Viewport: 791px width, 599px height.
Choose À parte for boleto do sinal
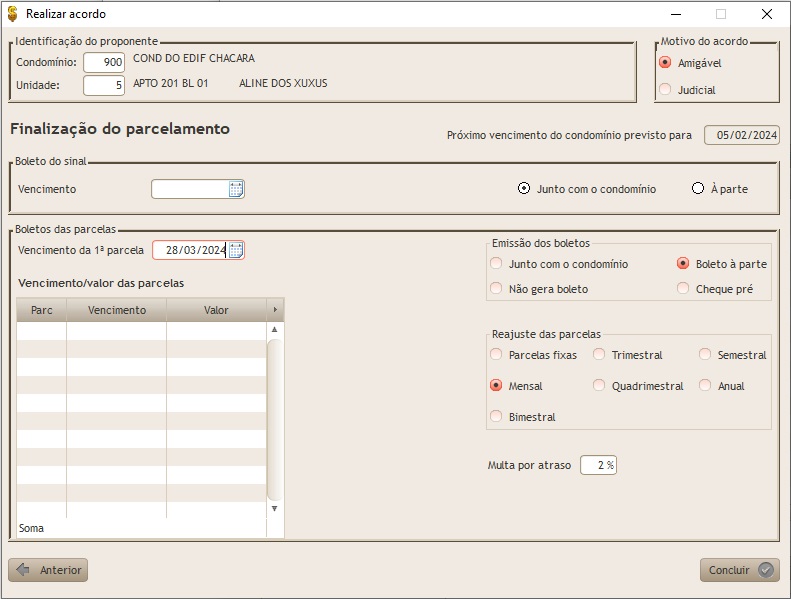[698, 188]
